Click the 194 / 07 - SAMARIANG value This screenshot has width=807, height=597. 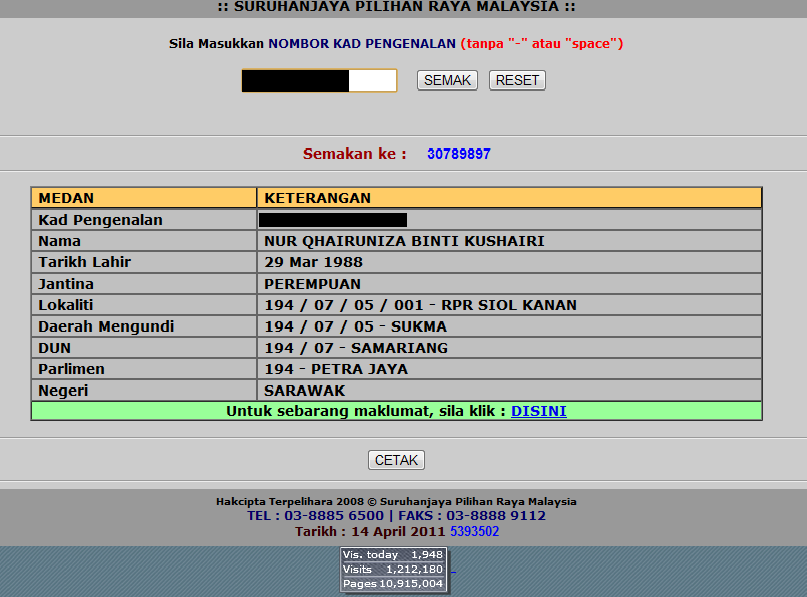[x=356, y=348]
